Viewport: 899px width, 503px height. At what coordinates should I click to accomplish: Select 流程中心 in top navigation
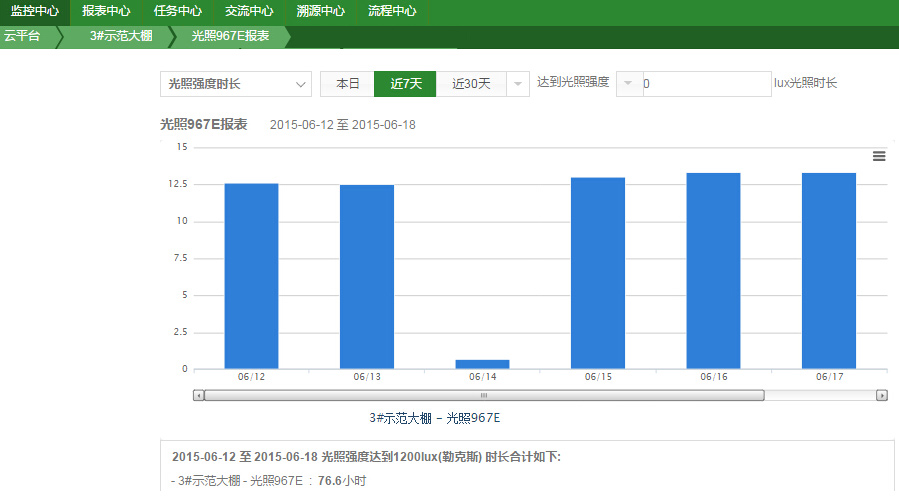392,11
